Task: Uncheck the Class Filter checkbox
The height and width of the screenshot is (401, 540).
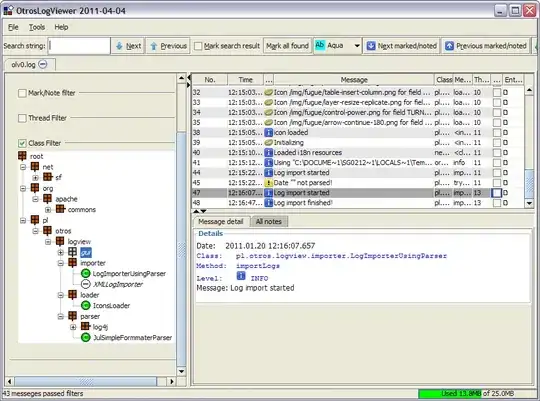Action: [x=22, y=143]
